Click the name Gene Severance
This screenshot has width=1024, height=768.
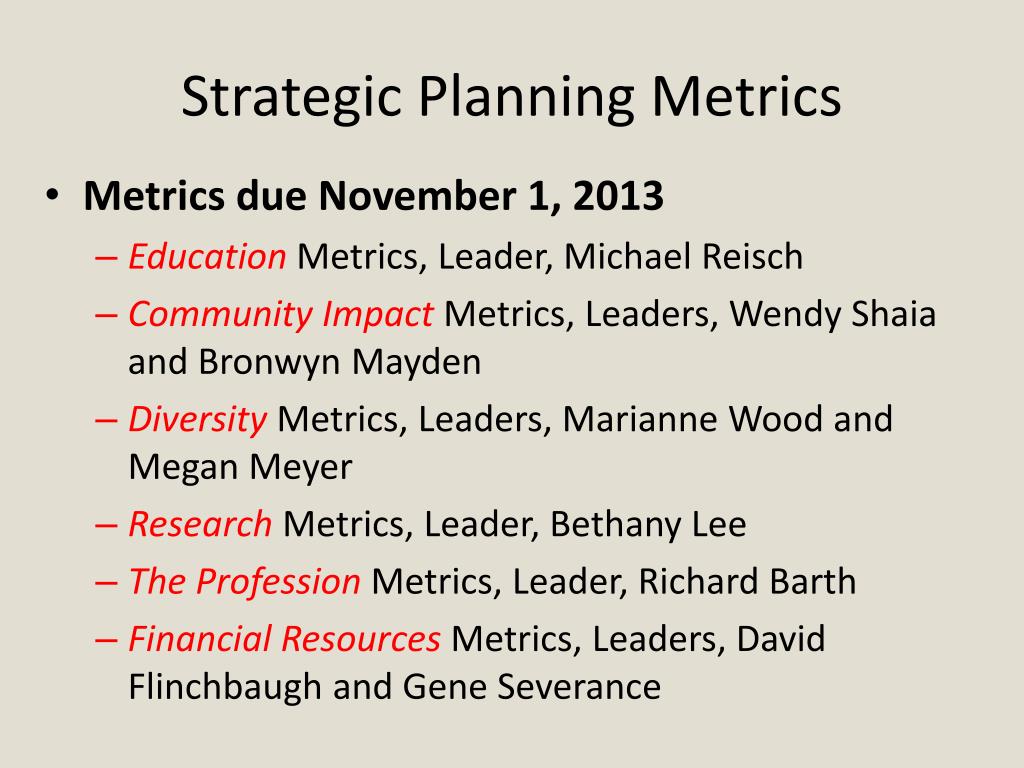[532, 686]
